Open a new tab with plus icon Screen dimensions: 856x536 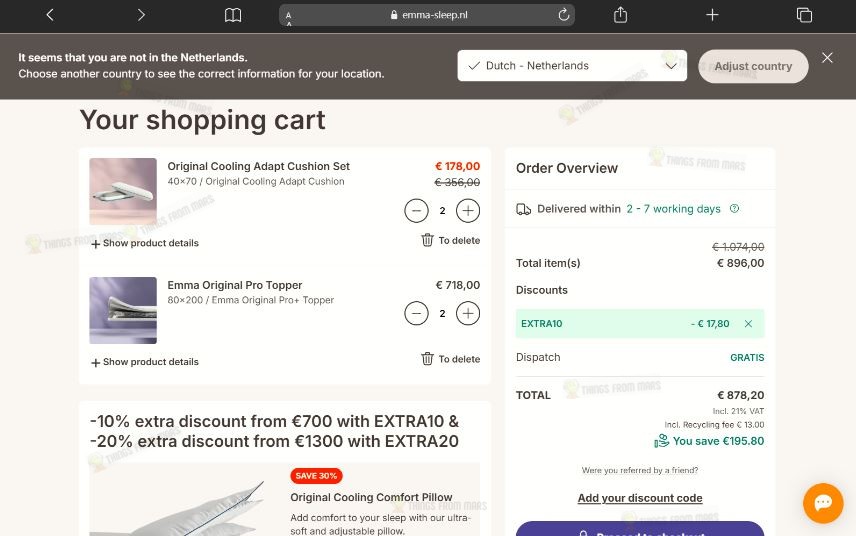[x=712, y=15]
